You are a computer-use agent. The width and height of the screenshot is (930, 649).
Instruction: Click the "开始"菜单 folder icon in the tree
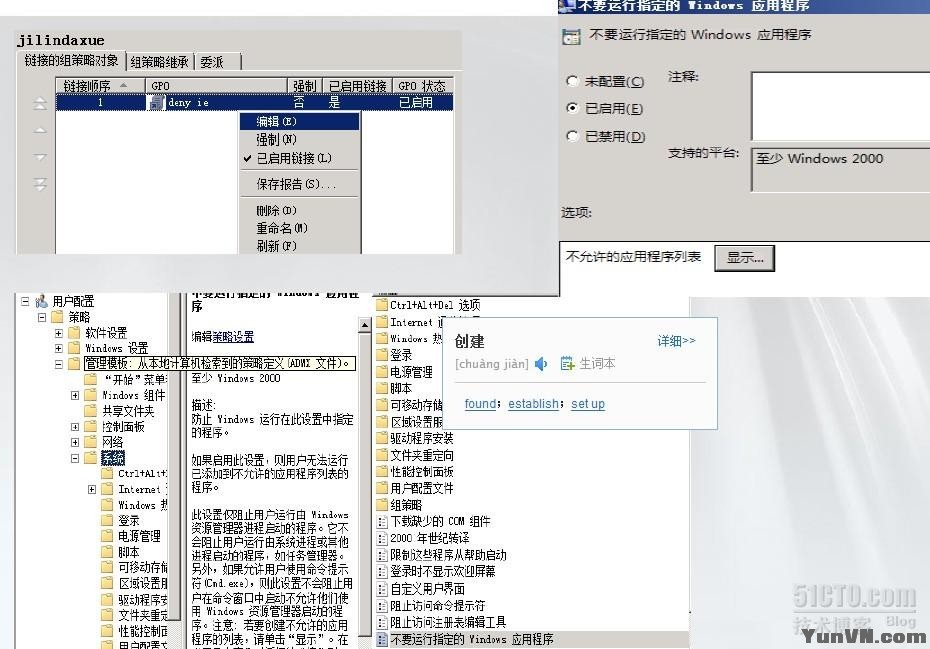pos(91,379)
